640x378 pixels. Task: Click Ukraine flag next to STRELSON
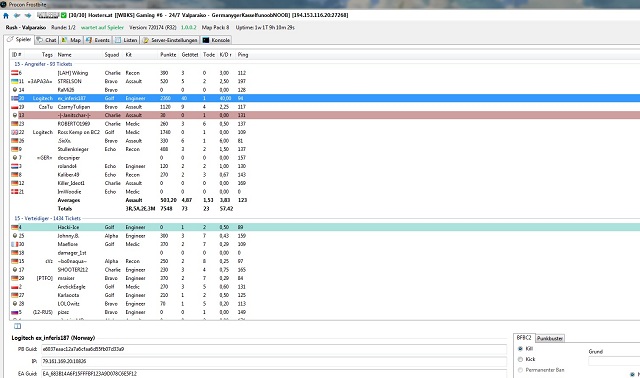(x=14, y=81)
